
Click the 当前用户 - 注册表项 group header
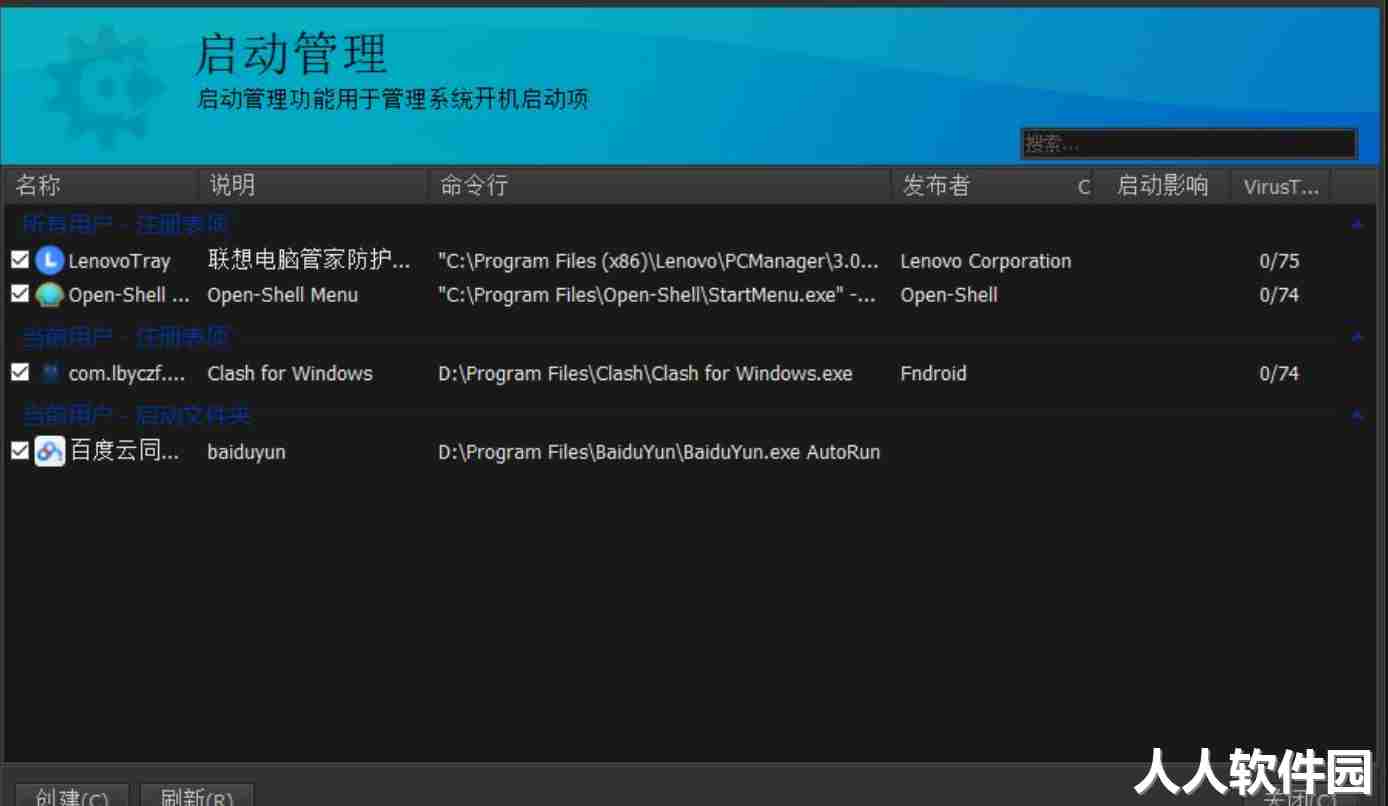(126, 337)
